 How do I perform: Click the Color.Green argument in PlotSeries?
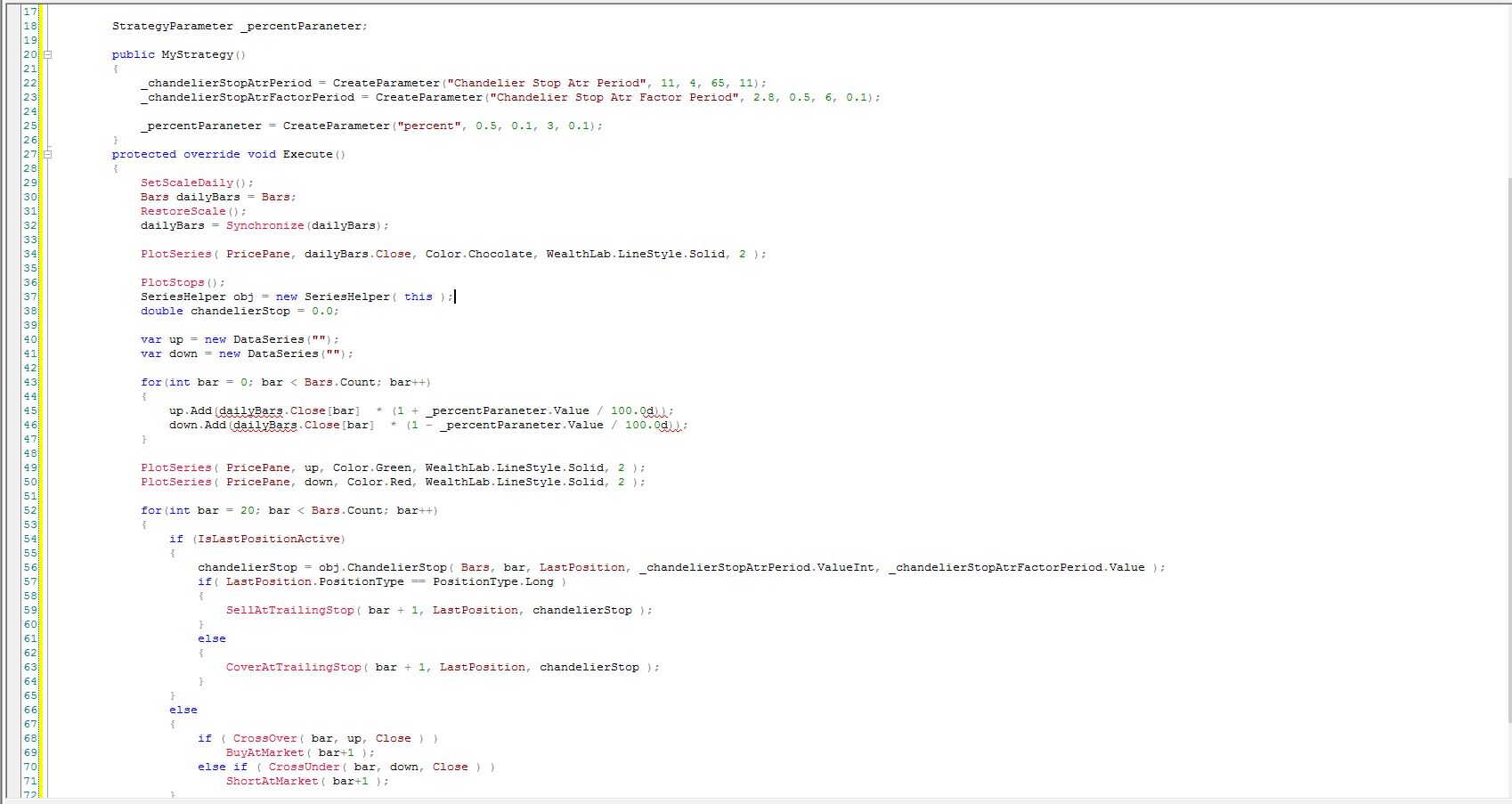pyautogui.click(x=371, y=467)
